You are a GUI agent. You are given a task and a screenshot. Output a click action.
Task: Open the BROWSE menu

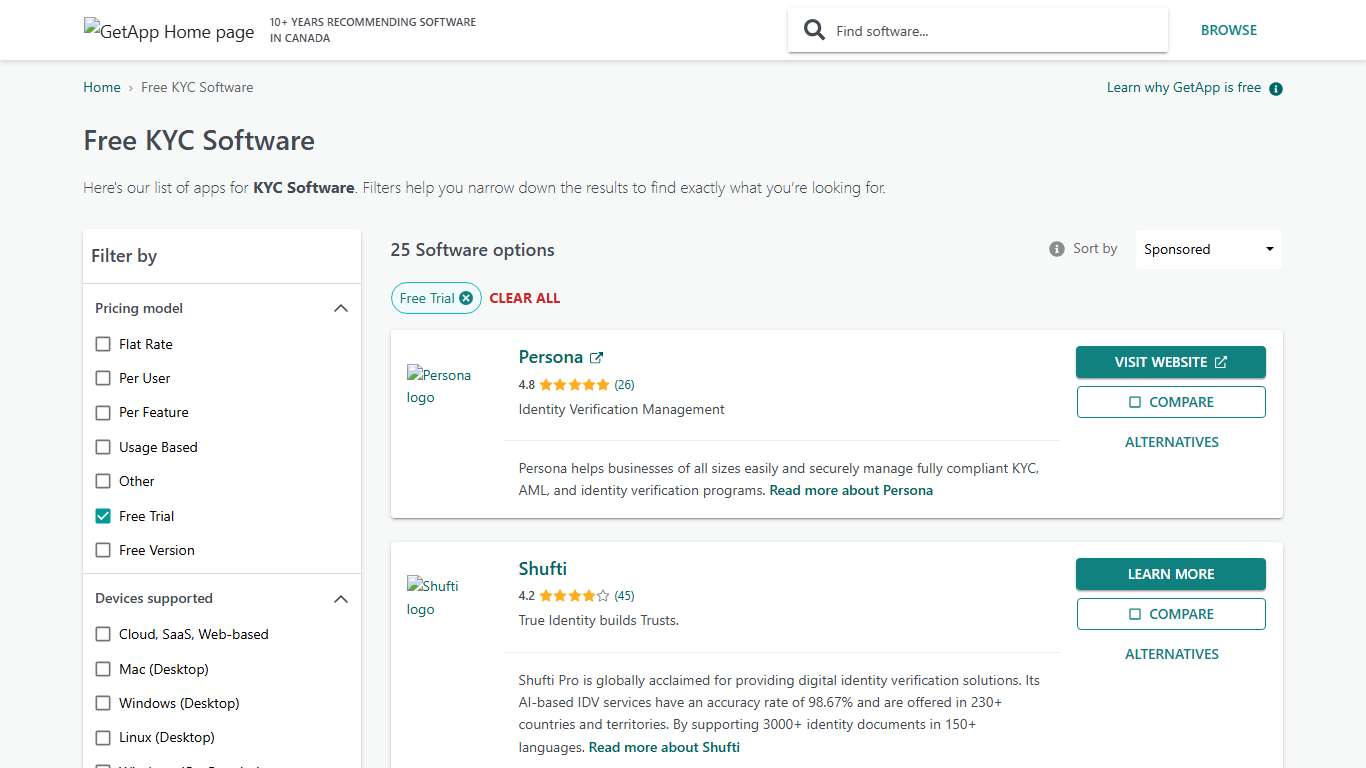point(1229,30)
